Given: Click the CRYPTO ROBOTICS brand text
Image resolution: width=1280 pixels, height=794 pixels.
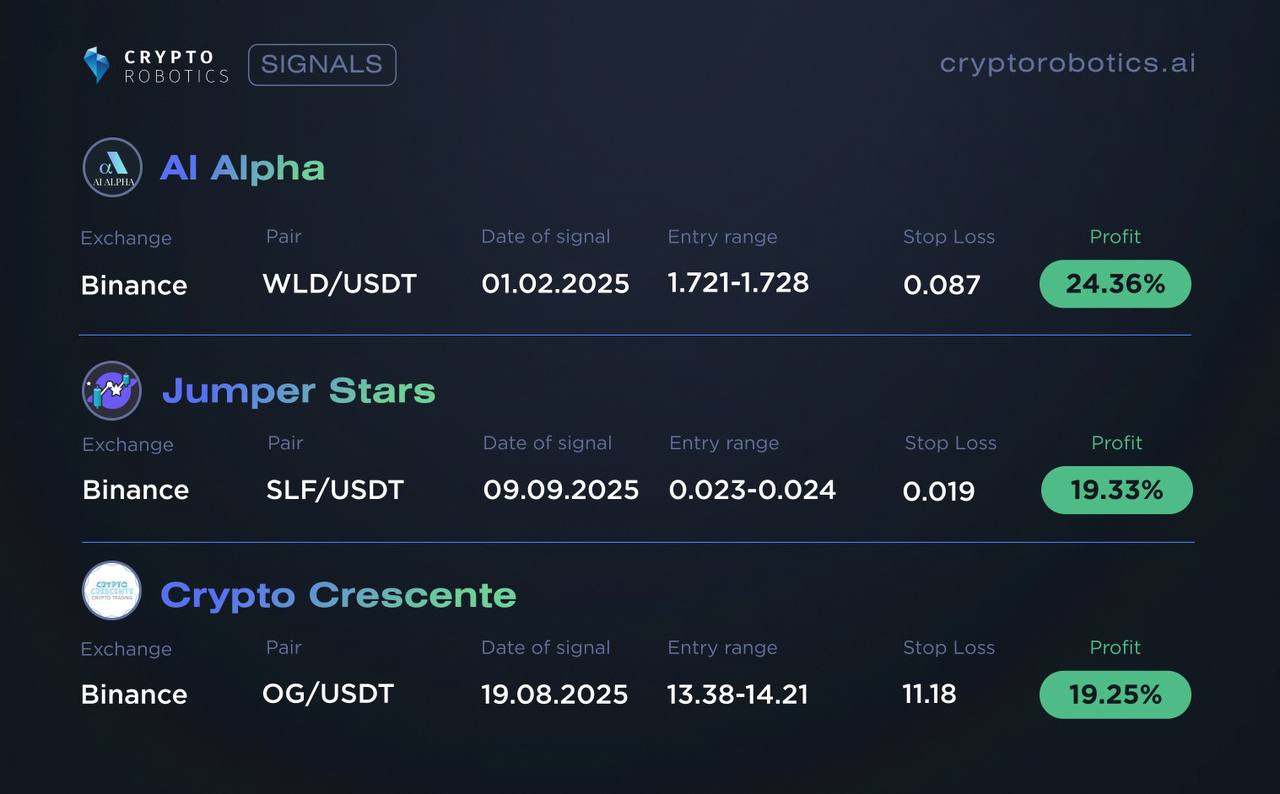Looking at the screenshot, I should click(x=176, y=66).
